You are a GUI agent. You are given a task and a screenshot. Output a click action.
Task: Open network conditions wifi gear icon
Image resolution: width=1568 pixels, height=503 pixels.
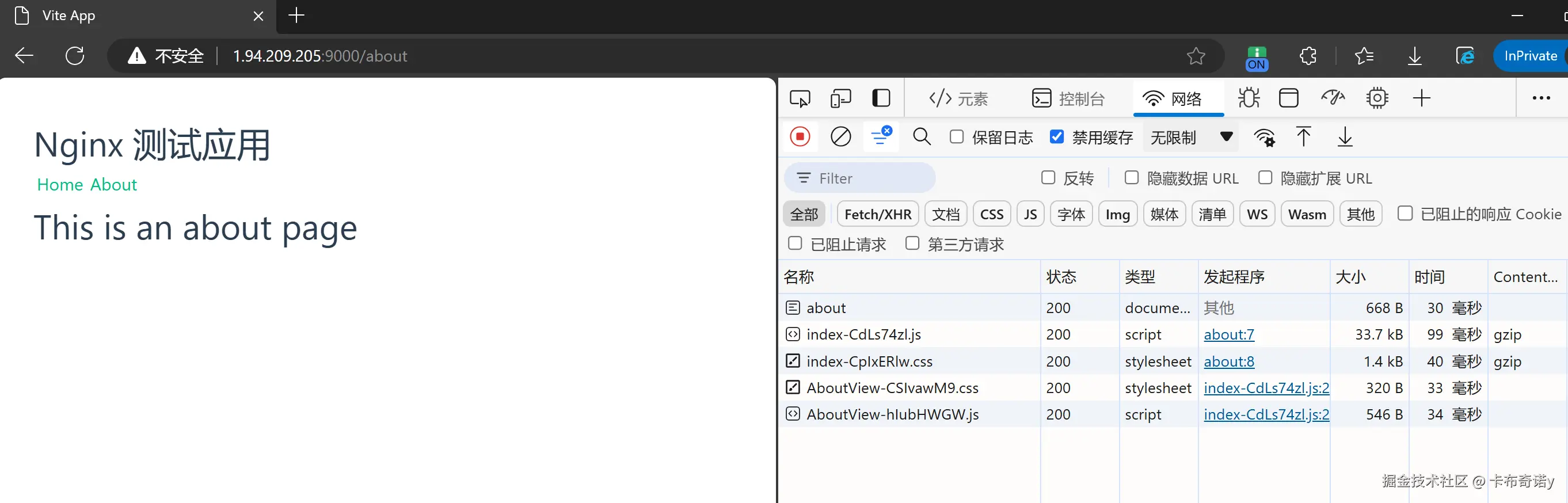point(1264,138)
